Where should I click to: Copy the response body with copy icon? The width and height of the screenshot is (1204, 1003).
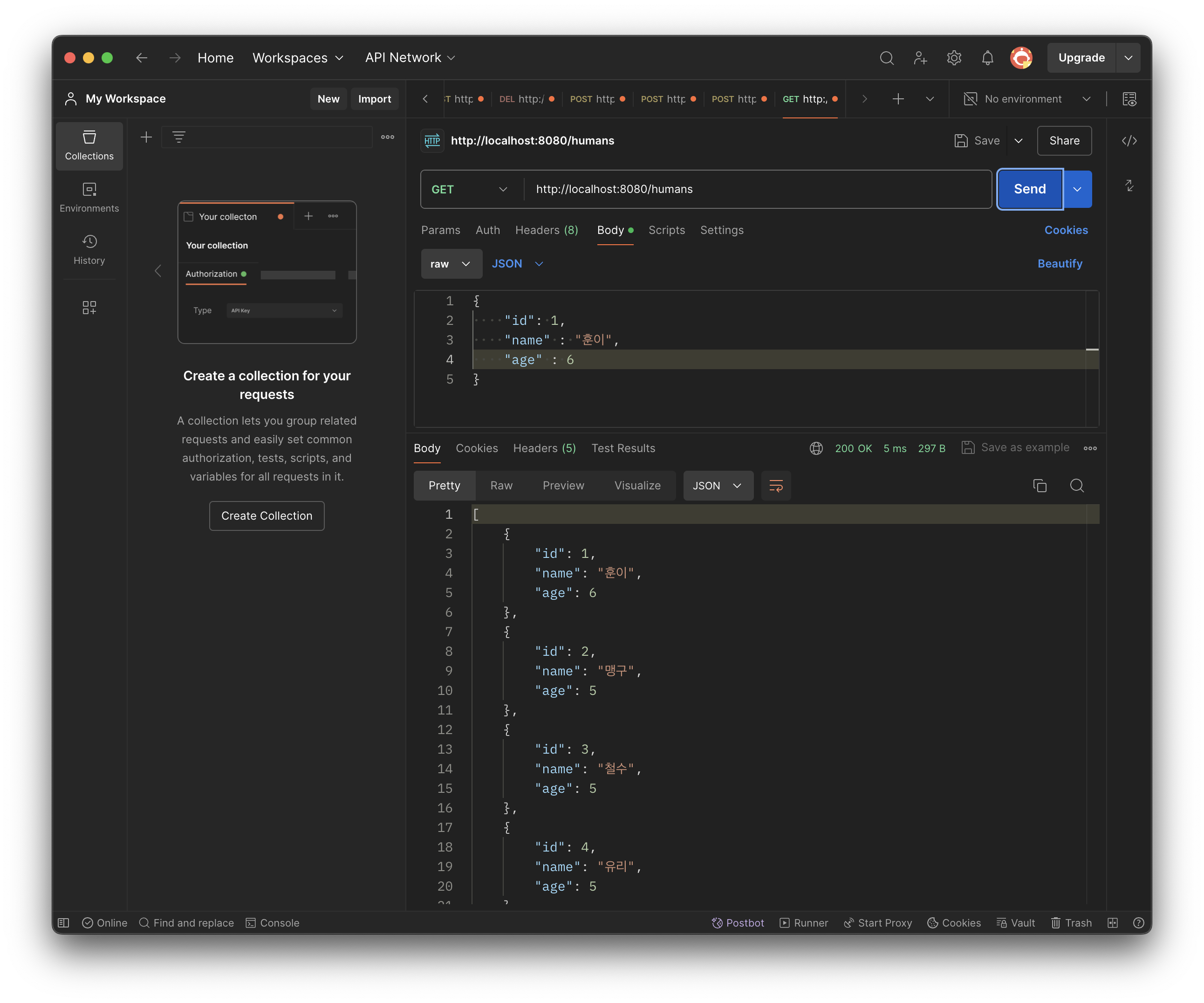[1040, 486]
